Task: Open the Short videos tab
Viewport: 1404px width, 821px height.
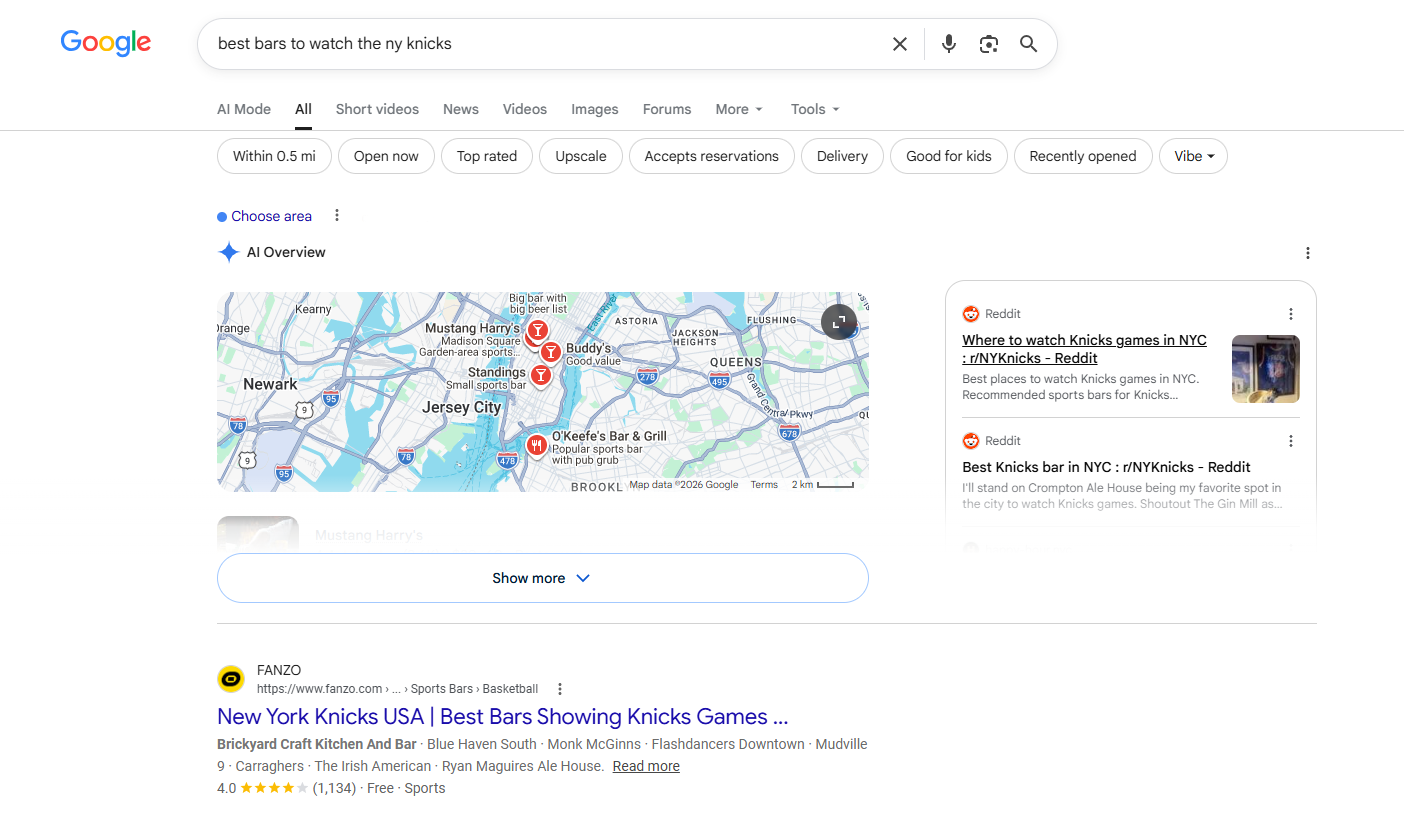Action: [377, 109]
